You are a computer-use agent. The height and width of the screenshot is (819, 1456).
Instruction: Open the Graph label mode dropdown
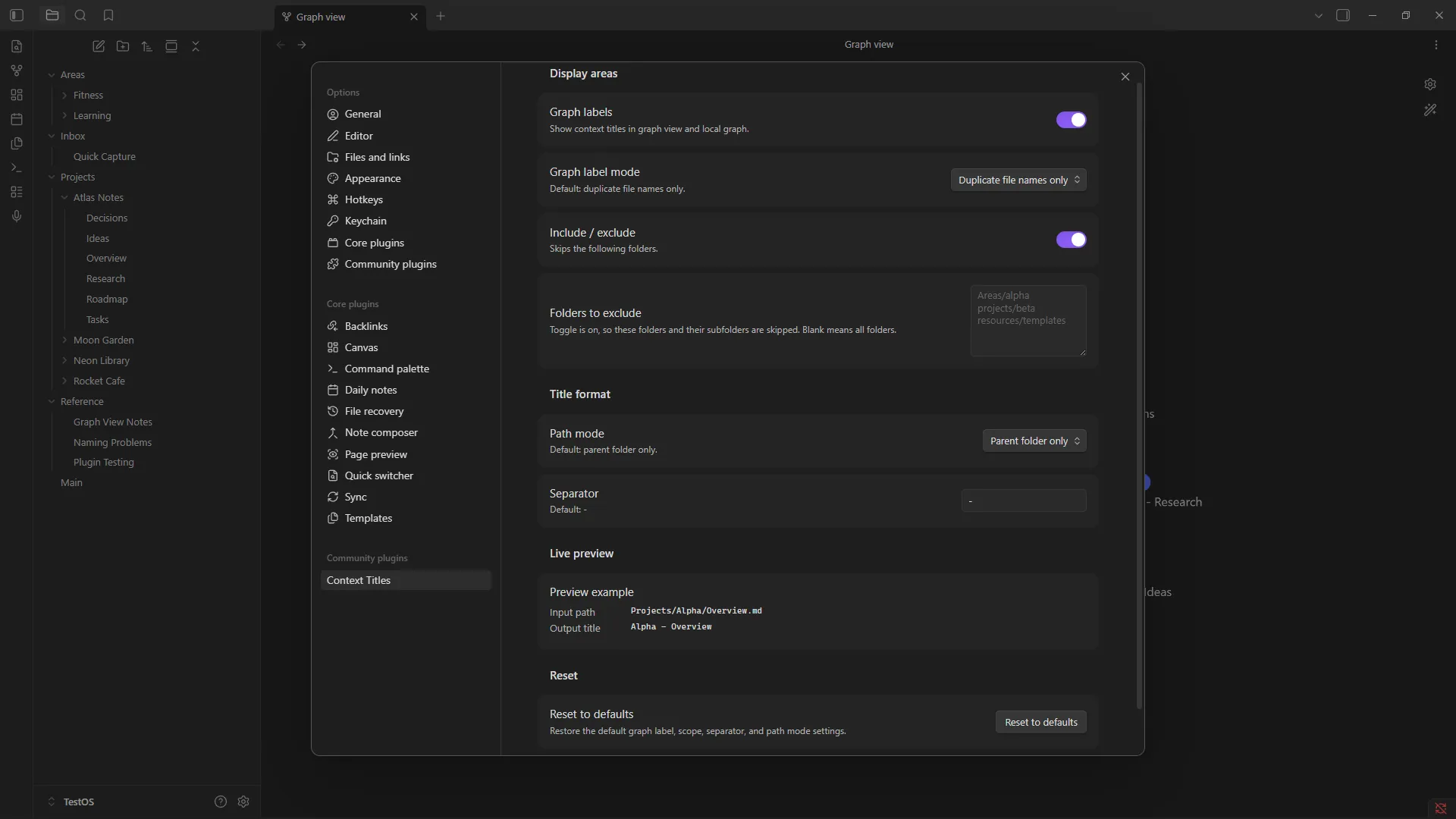(x=1018, y=180)
